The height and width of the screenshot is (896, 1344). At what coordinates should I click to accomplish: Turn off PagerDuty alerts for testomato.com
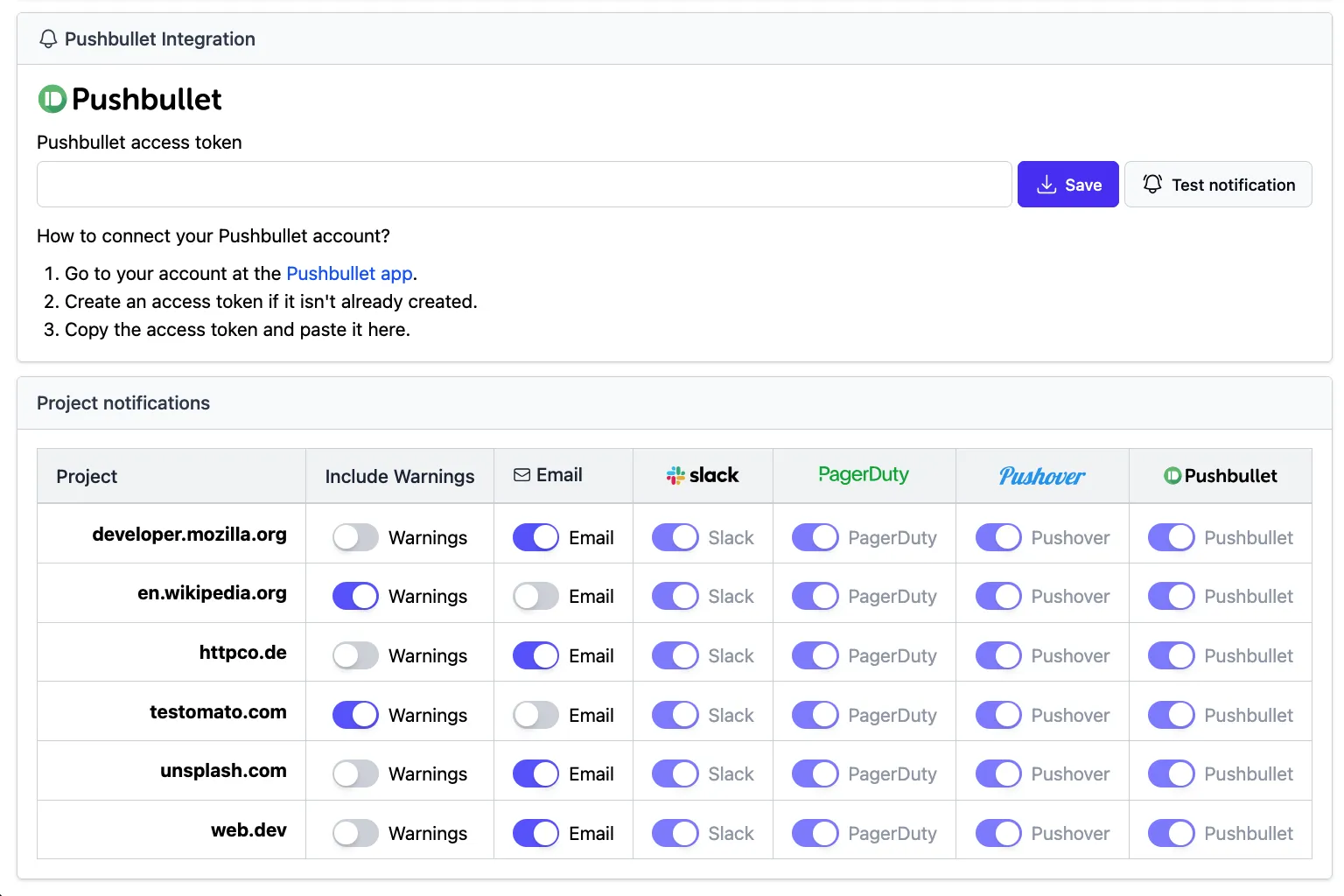coord(814,714)
